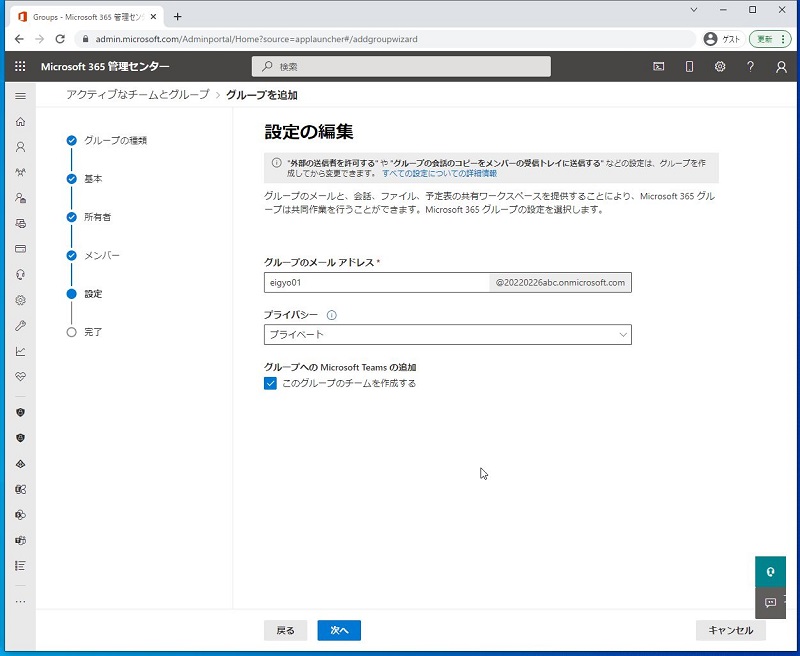This screenshot has width=800, height=656.
Task: Click the キャンセル button
Action: [731, 630]
